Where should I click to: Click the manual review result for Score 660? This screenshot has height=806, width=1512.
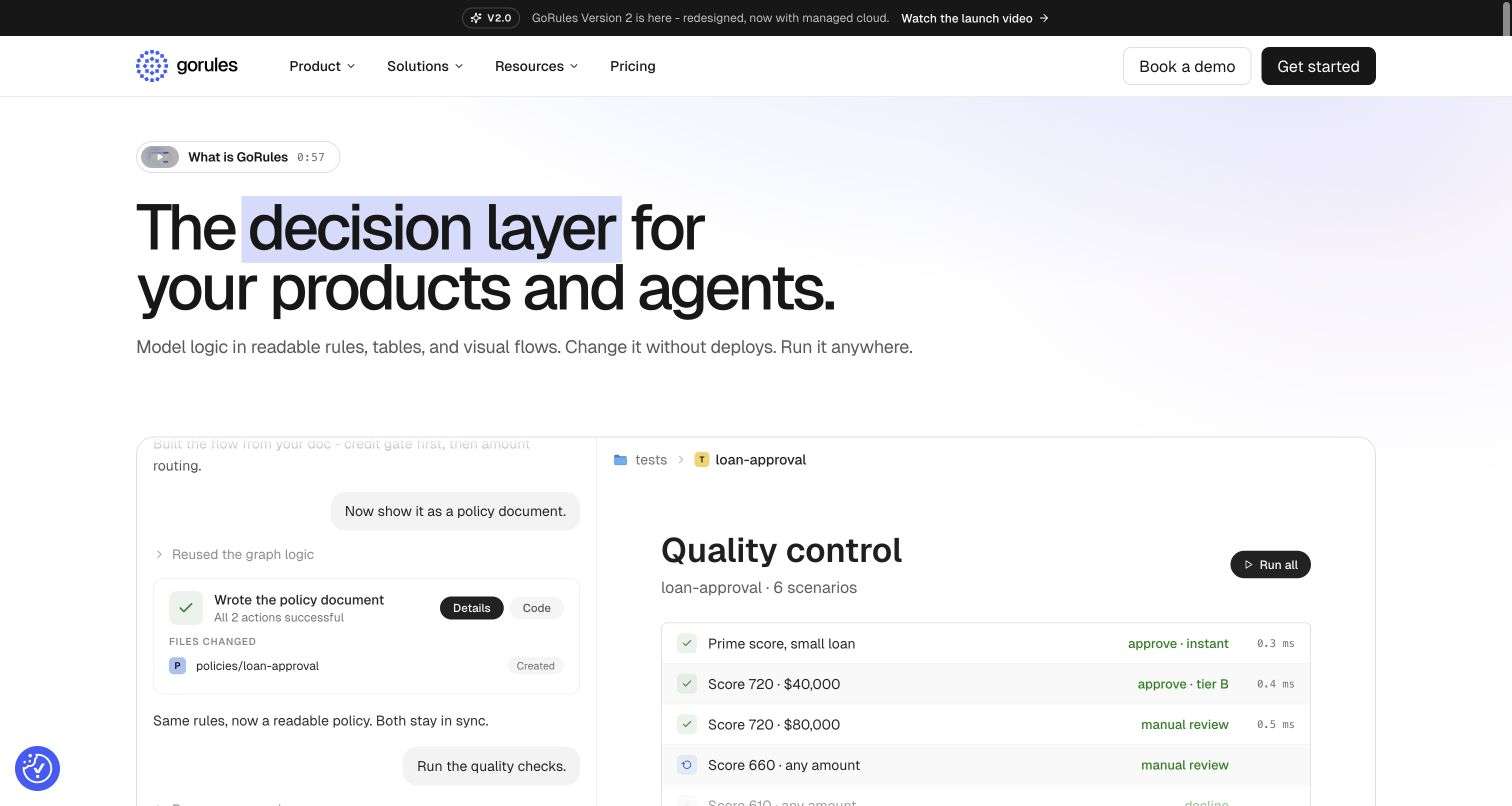pos(1185,765)
